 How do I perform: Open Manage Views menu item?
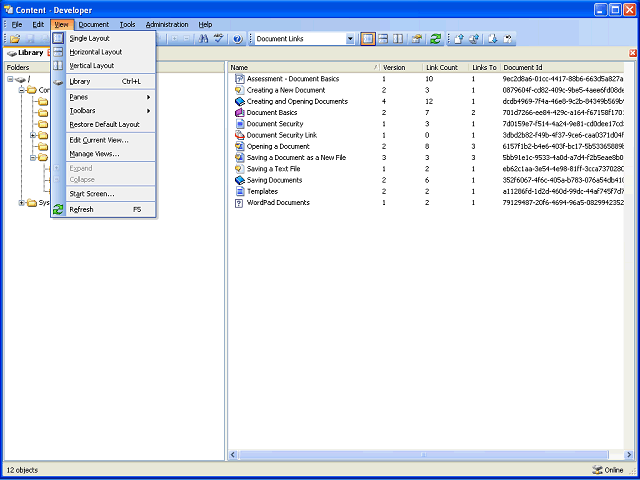(103, 154)
